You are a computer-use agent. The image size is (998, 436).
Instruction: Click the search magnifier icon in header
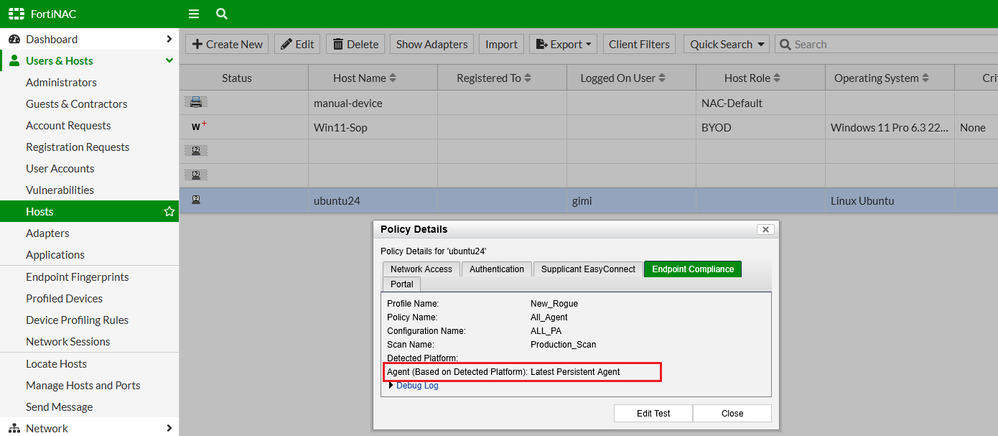coord(221,14)
